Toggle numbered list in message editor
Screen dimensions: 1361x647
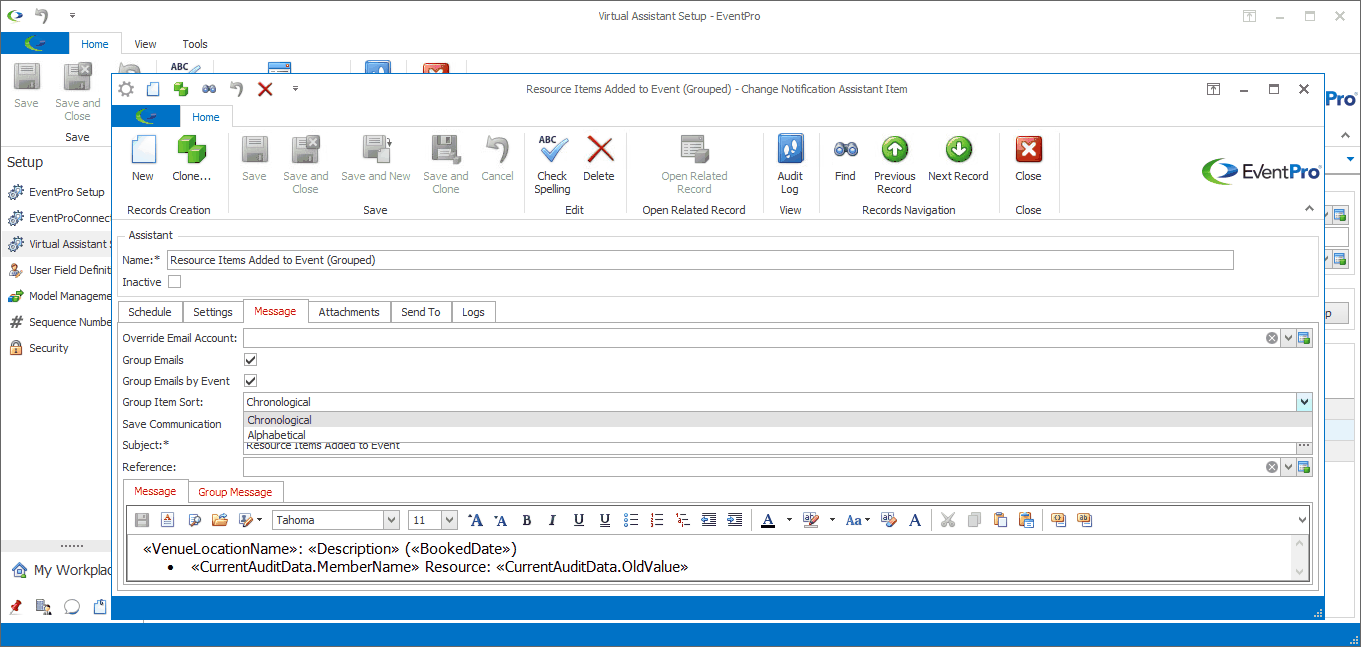(x=657, y=520)
